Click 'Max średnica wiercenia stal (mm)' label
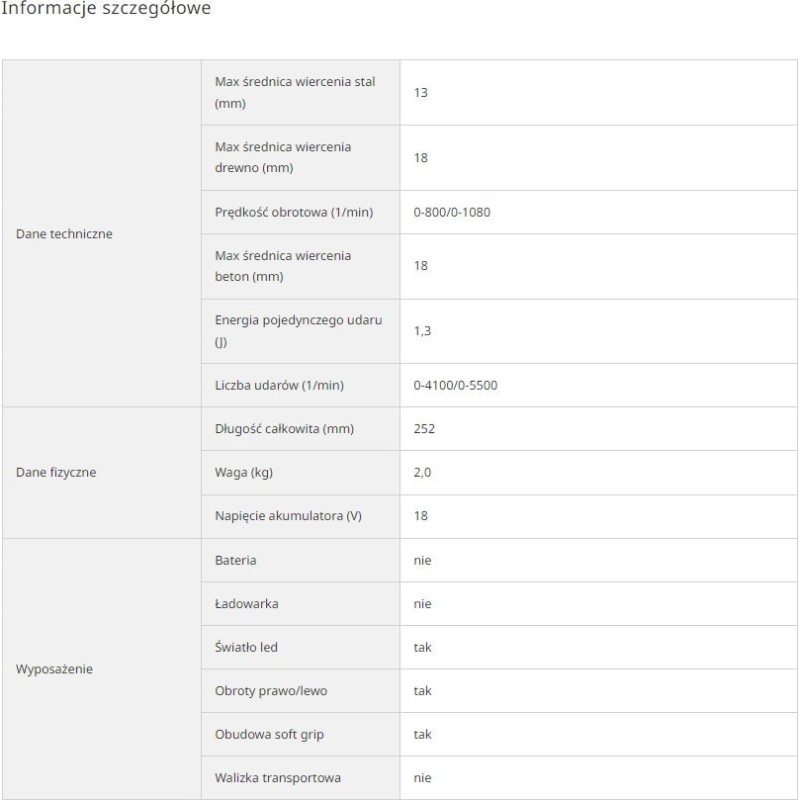 [x=295, y=92]
